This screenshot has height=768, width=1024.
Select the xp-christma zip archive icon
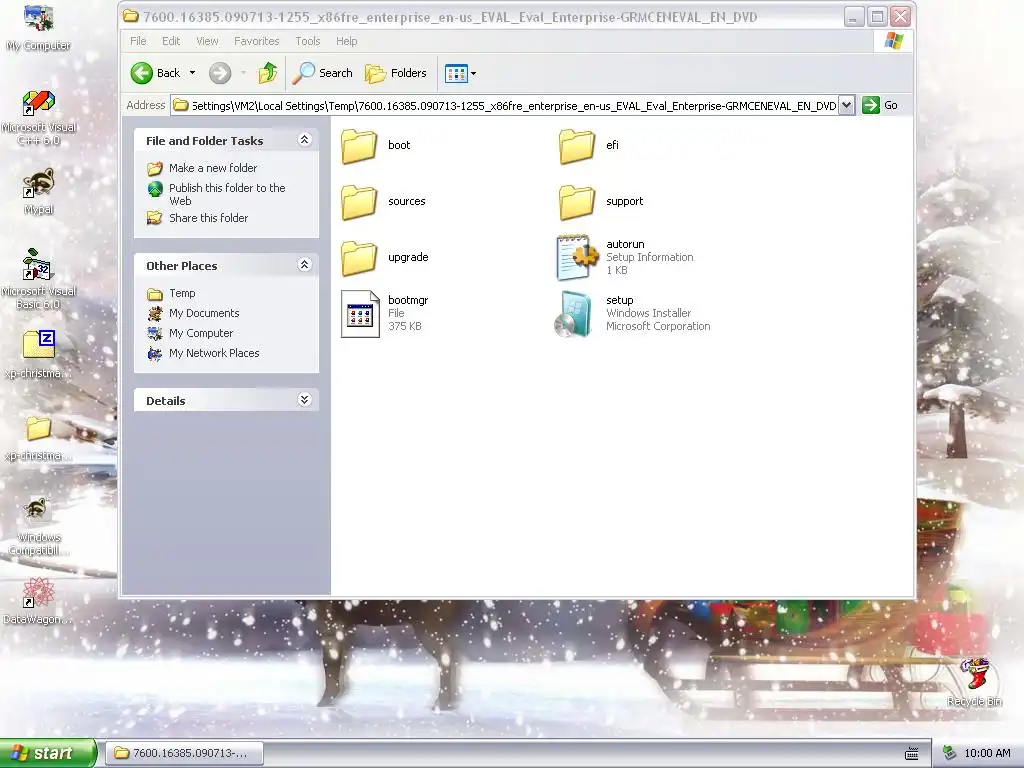[x=39, y=345]
